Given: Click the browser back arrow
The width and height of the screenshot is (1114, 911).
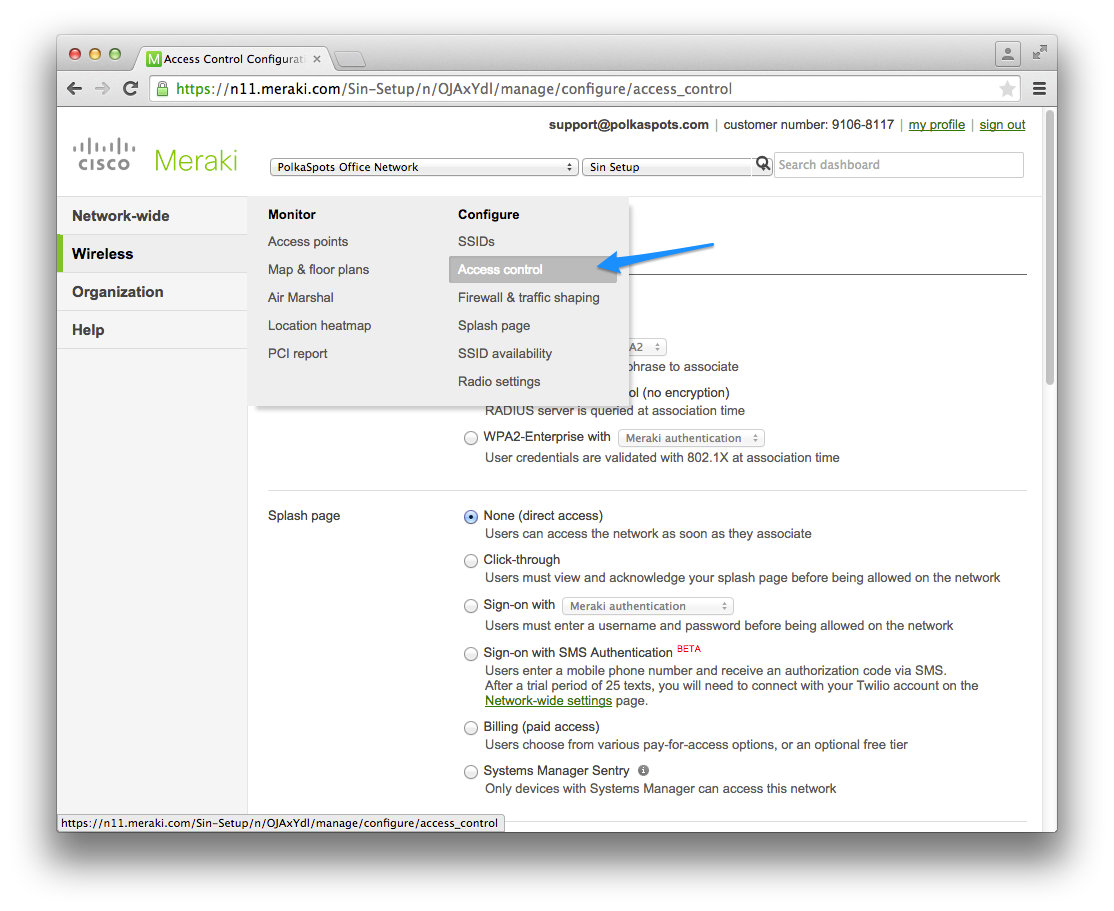Looking at the screenshot, I should pyautogui.click(x=75, y=89).
